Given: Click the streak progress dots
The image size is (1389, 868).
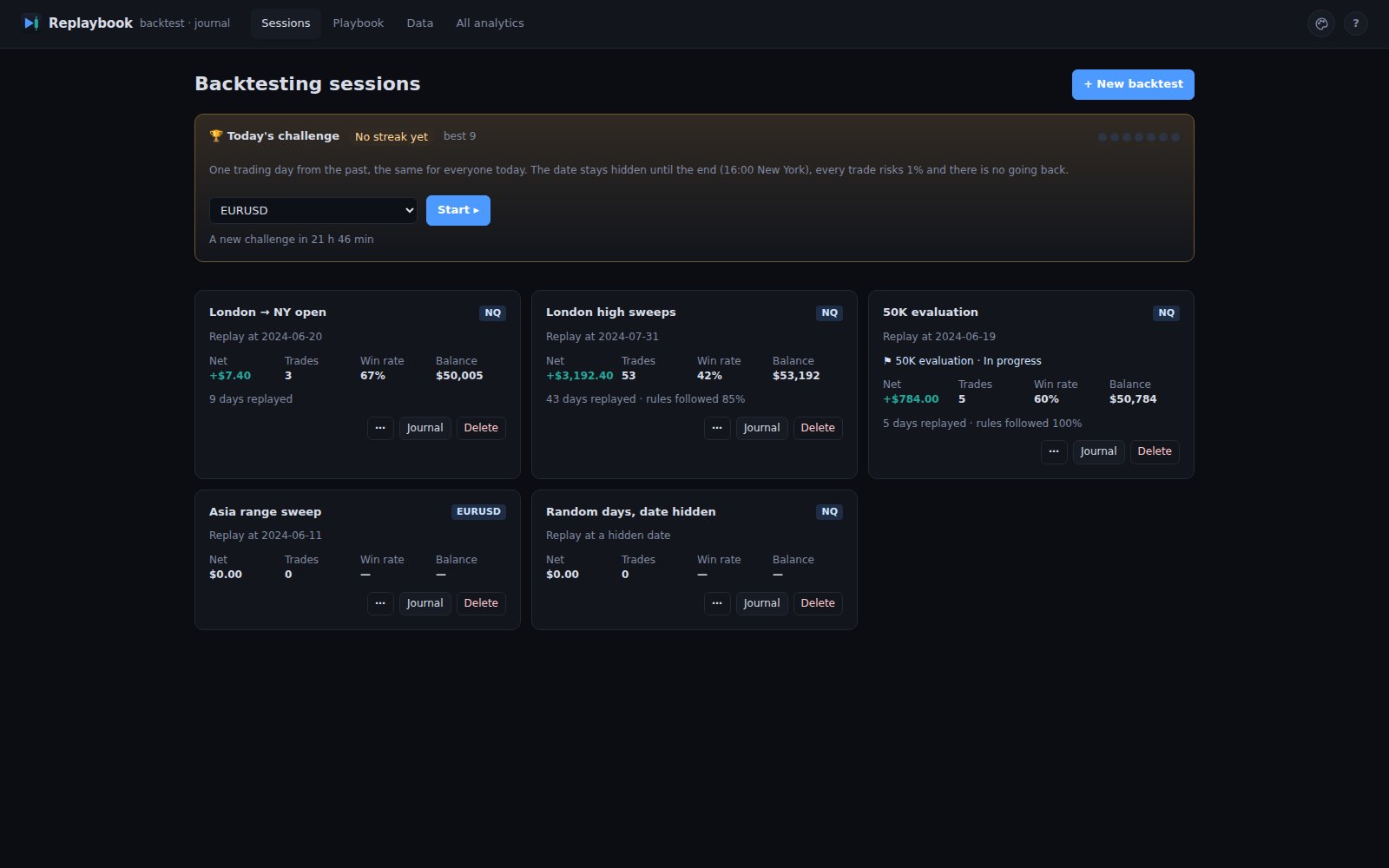Looking at the screenshot, I should click(x=1139, y=137).
